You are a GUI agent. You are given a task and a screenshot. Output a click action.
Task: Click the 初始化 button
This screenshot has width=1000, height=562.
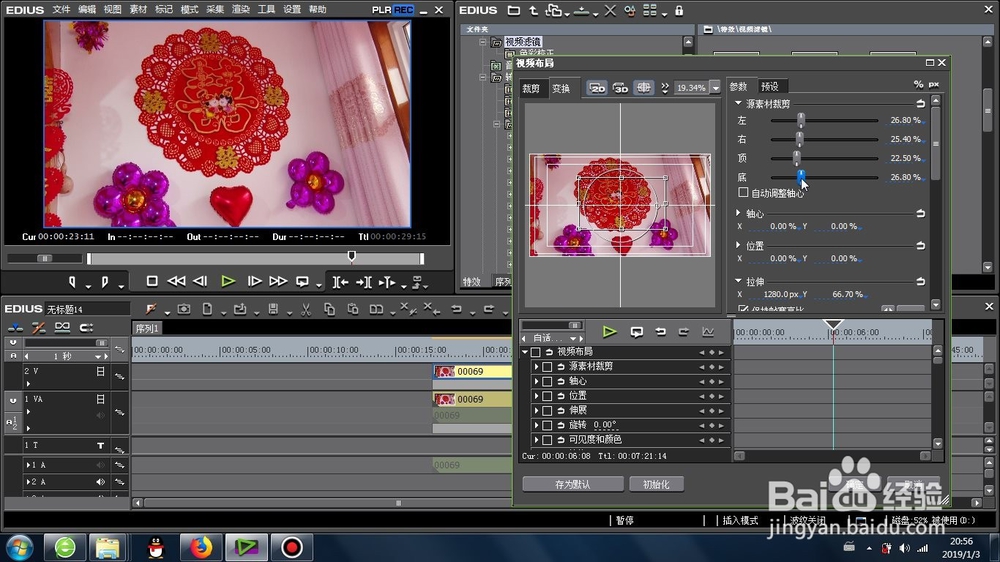(656, 484)
